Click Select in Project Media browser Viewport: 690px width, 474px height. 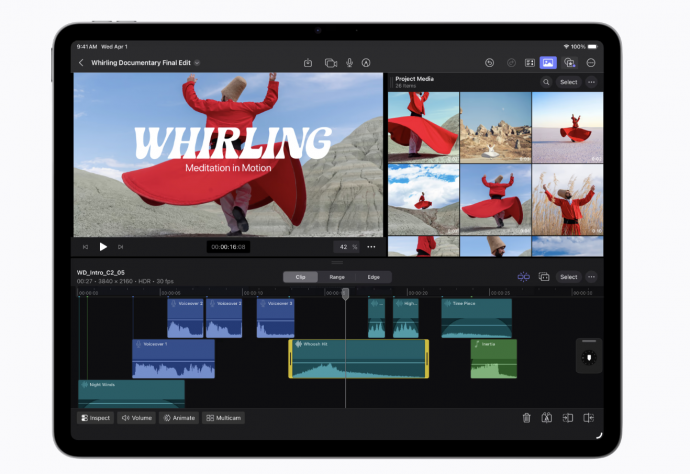(x=568, y=82)
